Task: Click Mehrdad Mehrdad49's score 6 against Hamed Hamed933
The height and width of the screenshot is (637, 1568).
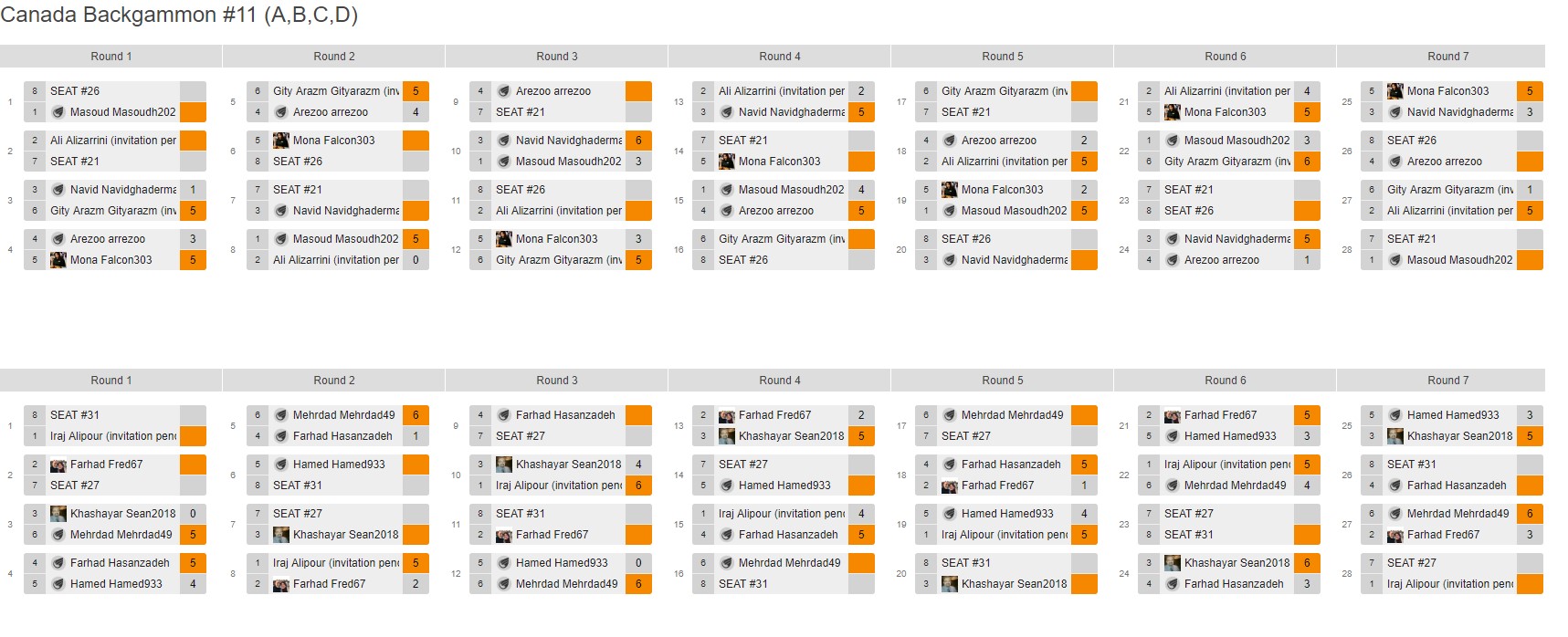Action: point(638,584)
